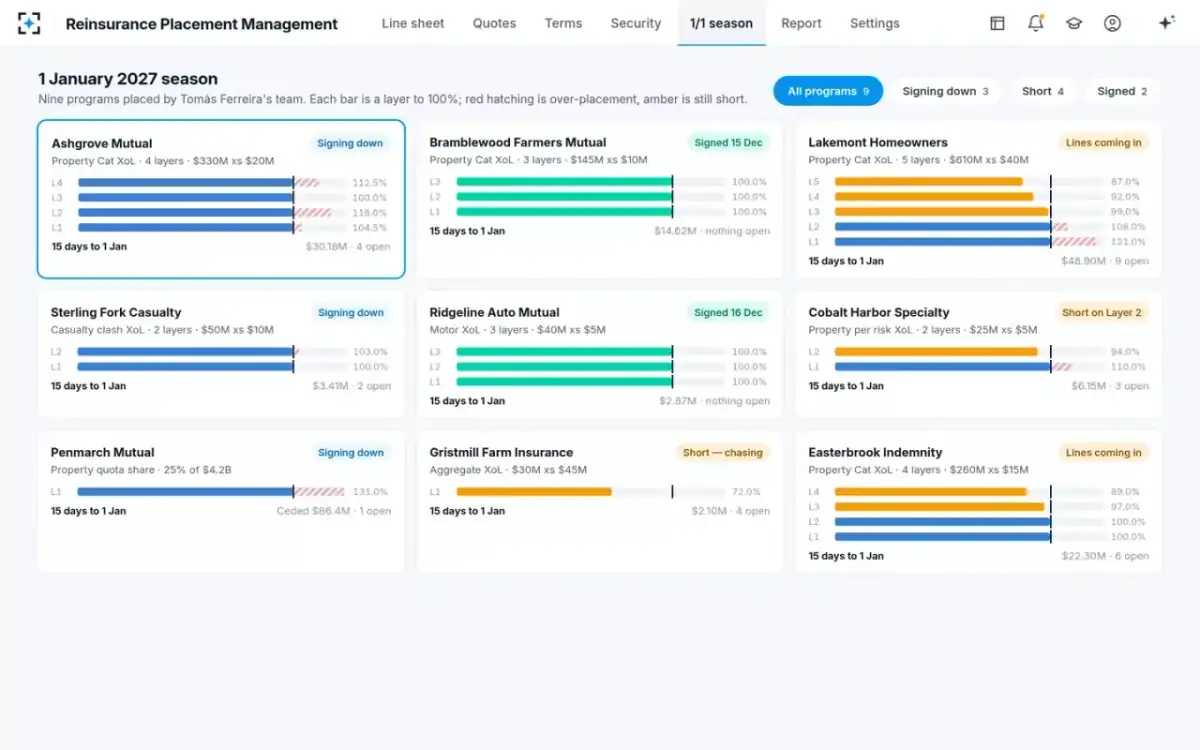The height and width of the screenshot is (750, 1200).
Task: Click Bramblewood L3 bar at 100.0%
Action: [590, 182]
